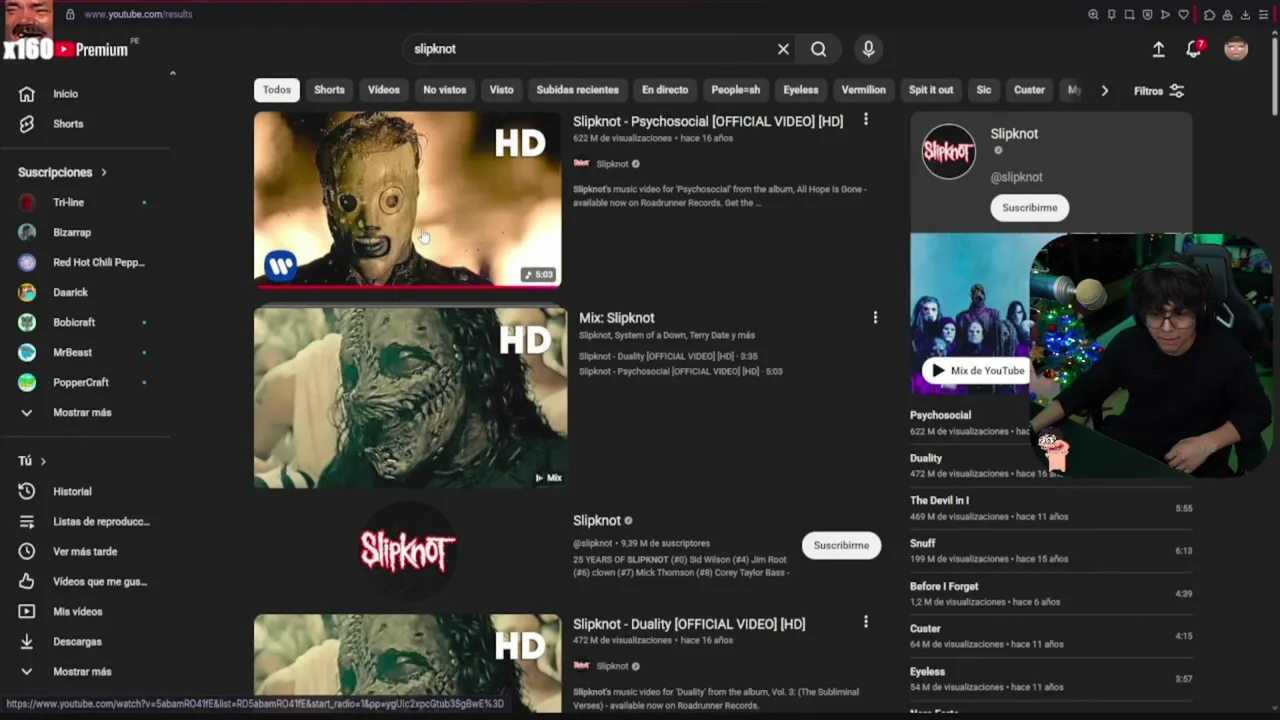Select the En directo filter chip

coord(665,90)
